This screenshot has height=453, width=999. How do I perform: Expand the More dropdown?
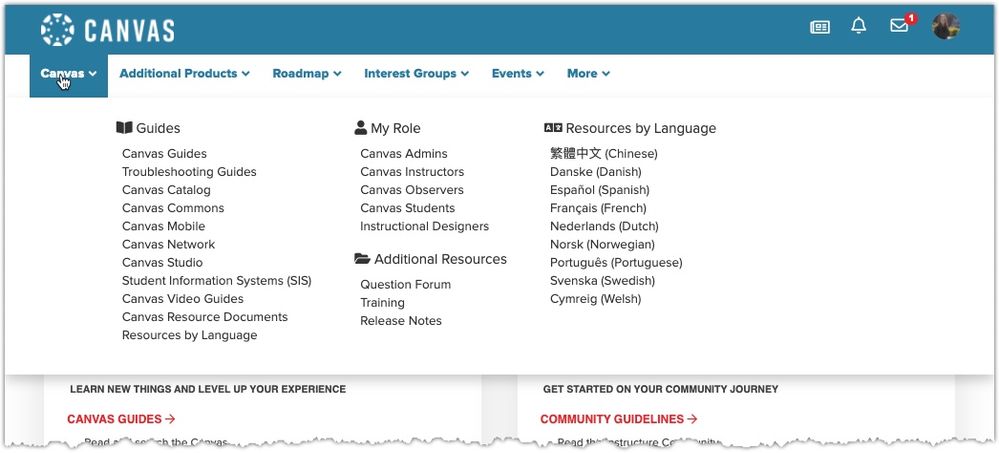[589, 73]
